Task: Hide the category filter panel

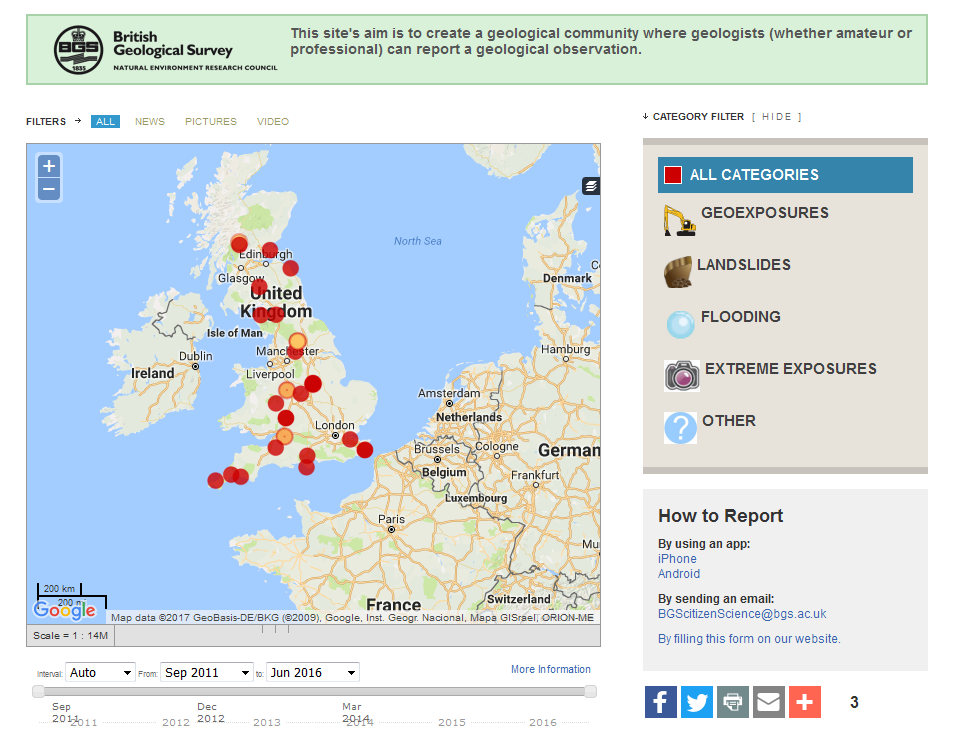Action: [775, 116]
